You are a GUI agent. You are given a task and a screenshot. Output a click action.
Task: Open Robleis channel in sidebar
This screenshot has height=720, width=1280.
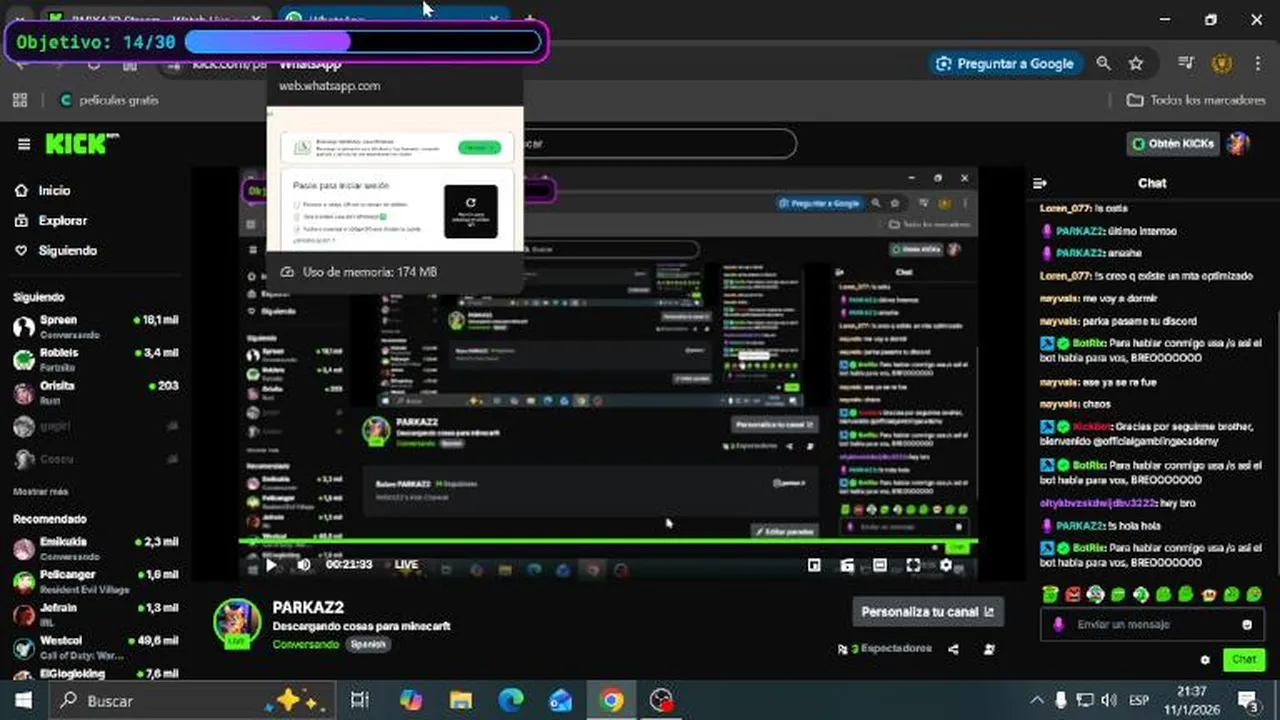pos(95,359)
